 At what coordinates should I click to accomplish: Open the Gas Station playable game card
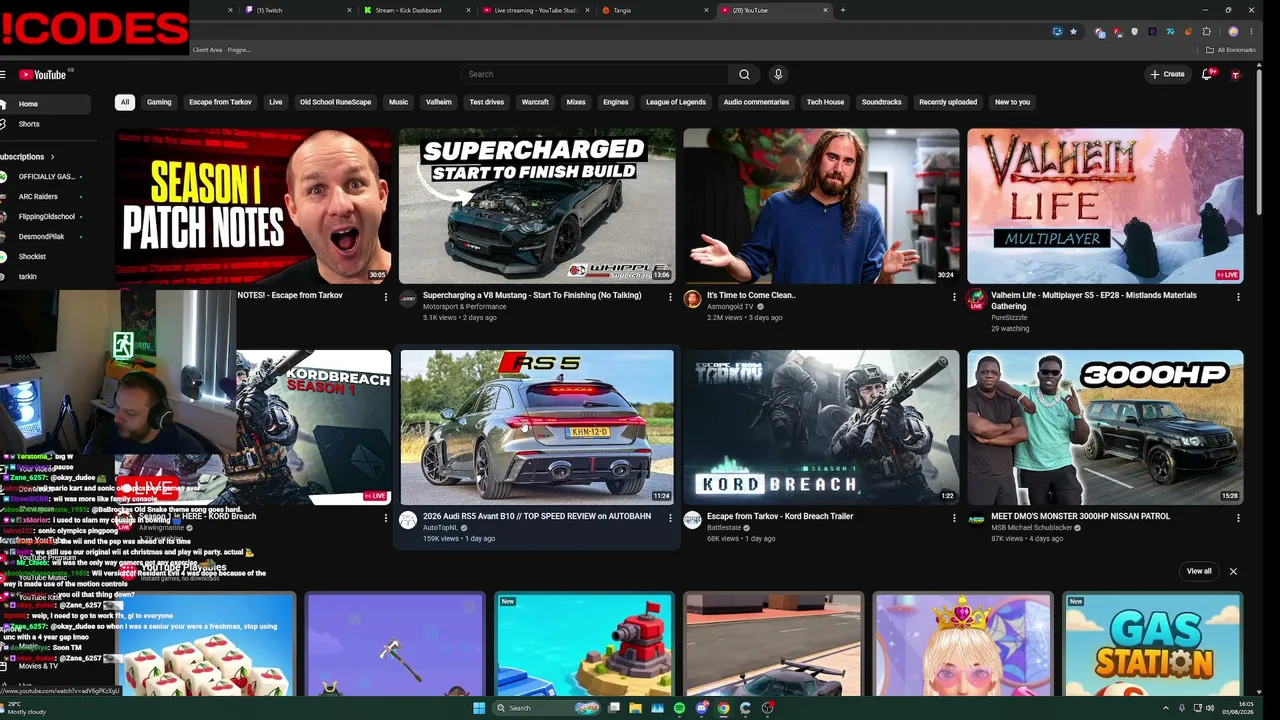[x=1153, y=644]
